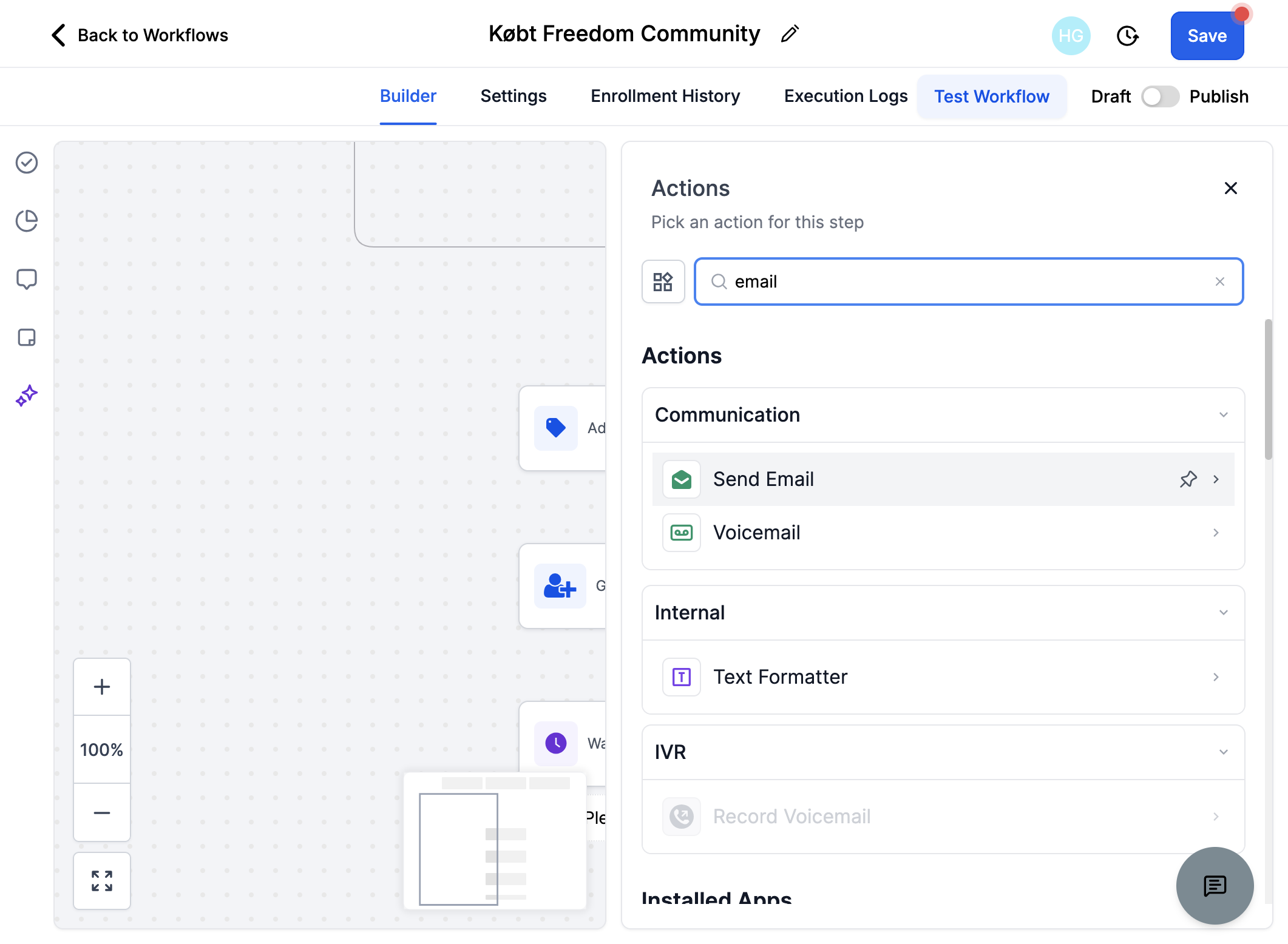Click the Send Email envelope icon
Image resolution: width=1288 pixels, height=944 pixels.
pos(682,479)
